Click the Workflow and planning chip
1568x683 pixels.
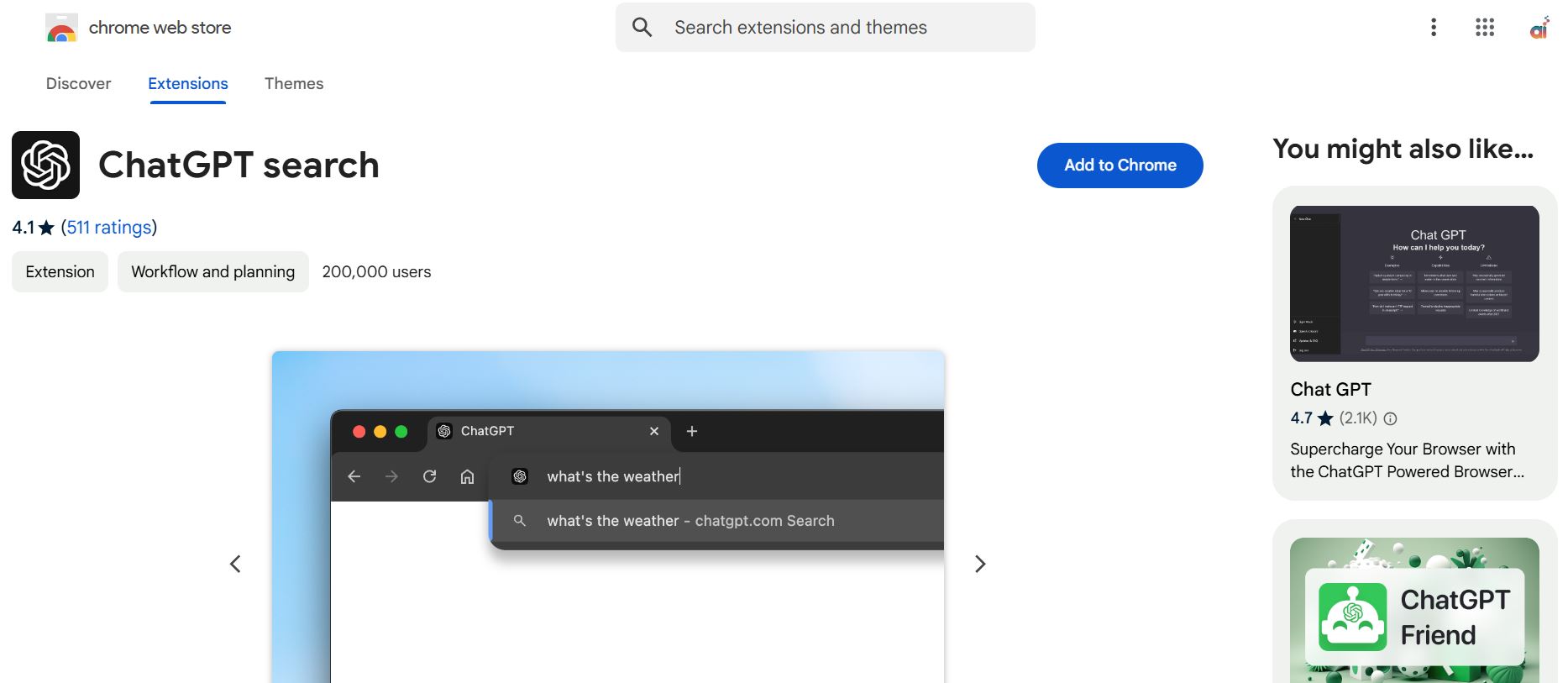(x=213, y=272)
